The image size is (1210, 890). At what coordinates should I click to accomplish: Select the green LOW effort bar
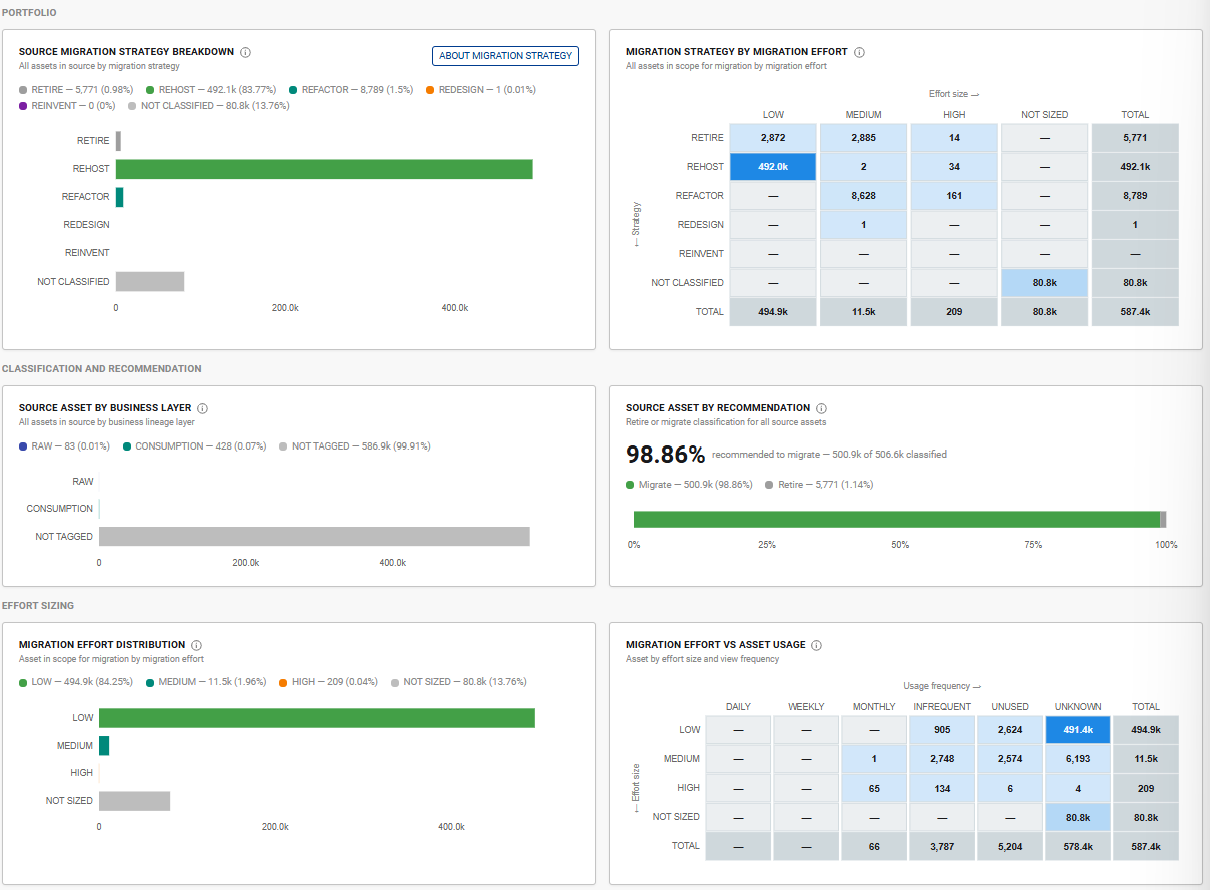click(x=317, y=718)
